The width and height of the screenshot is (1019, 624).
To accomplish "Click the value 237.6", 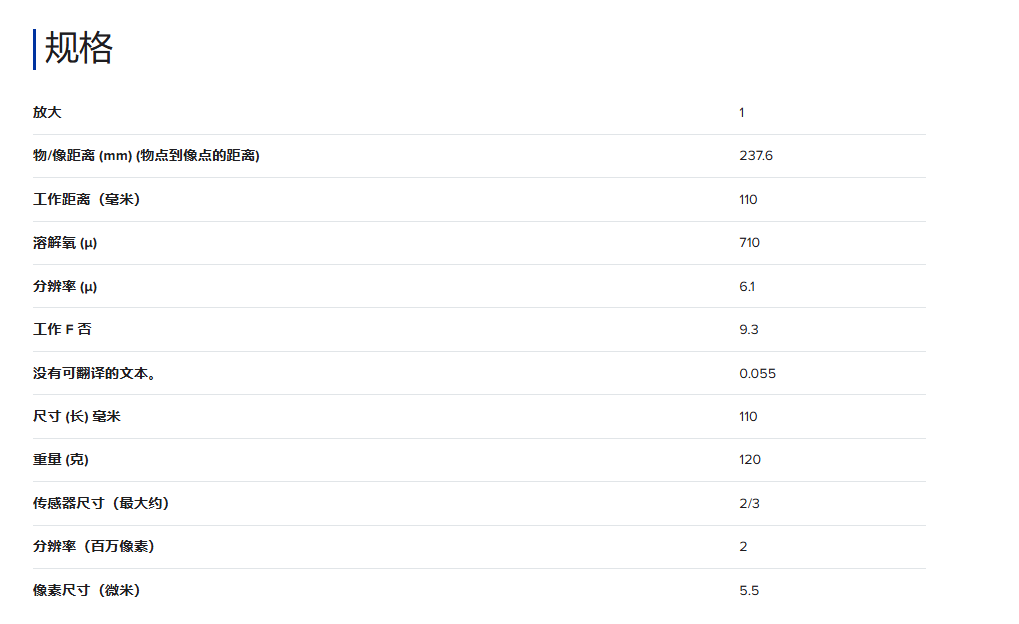I will (x=756, y=156).
